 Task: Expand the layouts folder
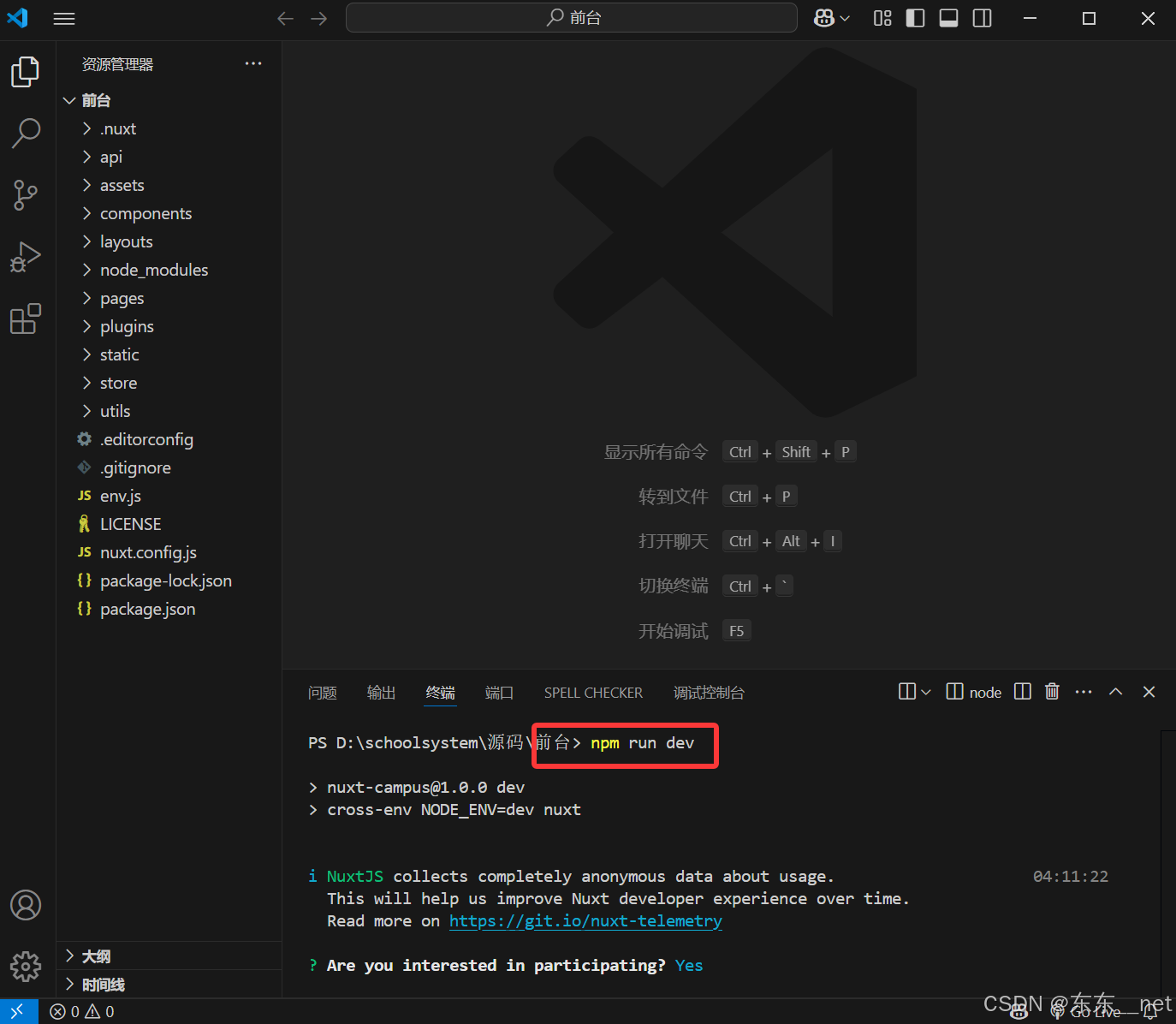(x=169, y=241)
